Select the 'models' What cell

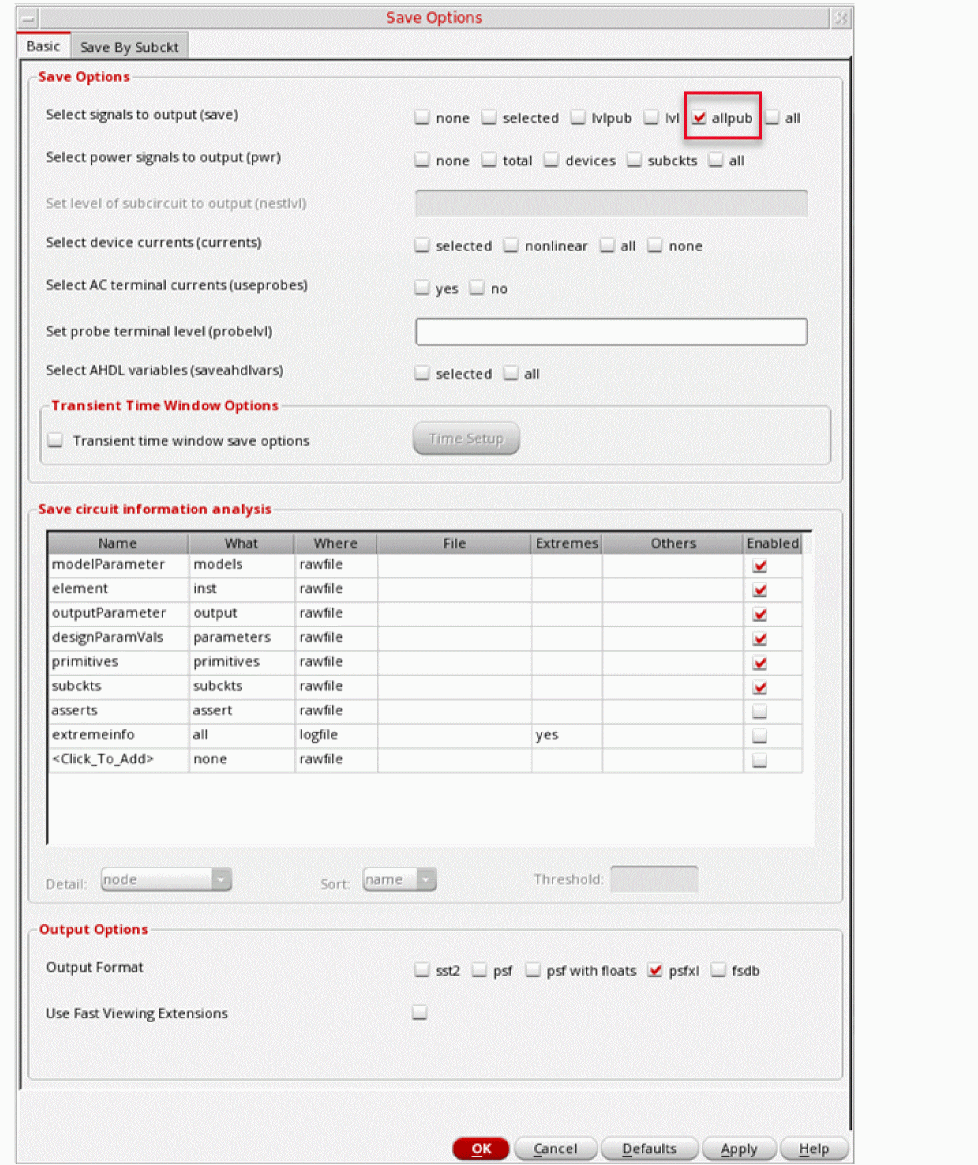[242, 565]
